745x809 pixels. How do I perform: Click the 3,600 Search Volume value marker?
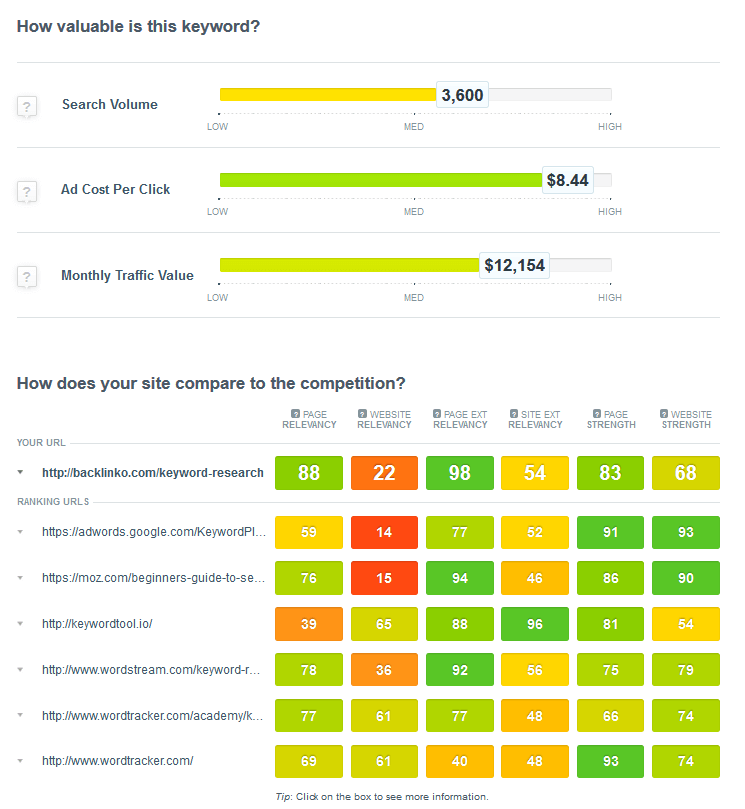462,95
